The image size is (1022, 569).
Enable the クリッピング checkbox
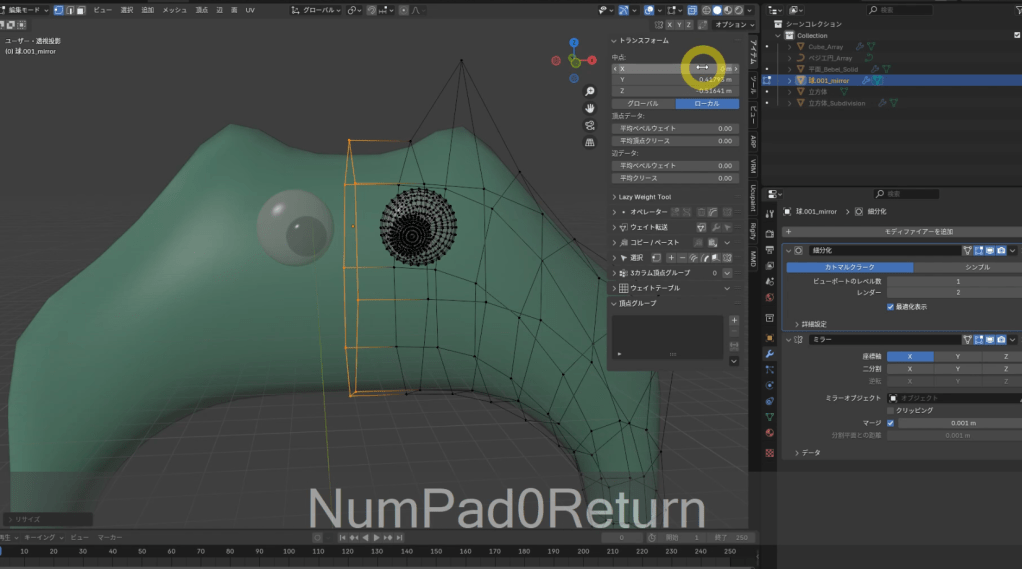click(x=890, y=410)
